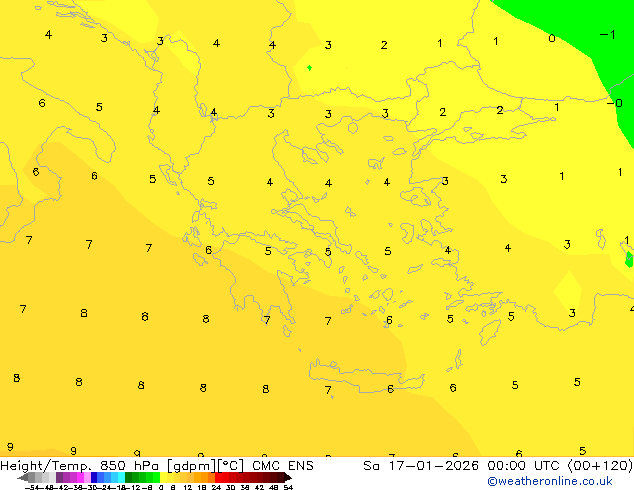This screenshot has height=490, width=634.
Task: Click the '-54' legend scale label
Action: 32,487
